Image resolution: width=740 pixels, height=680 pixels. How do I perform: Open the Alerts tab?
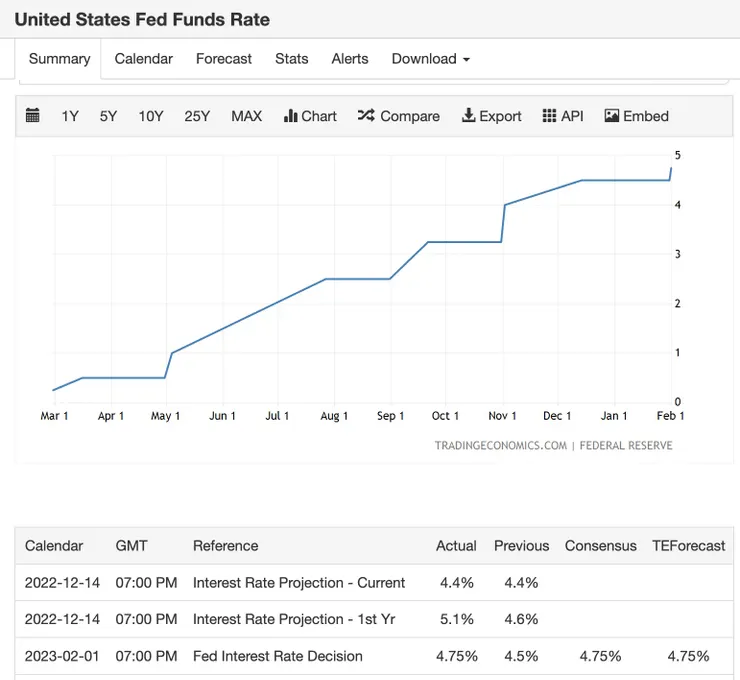[x=350, y=59]
